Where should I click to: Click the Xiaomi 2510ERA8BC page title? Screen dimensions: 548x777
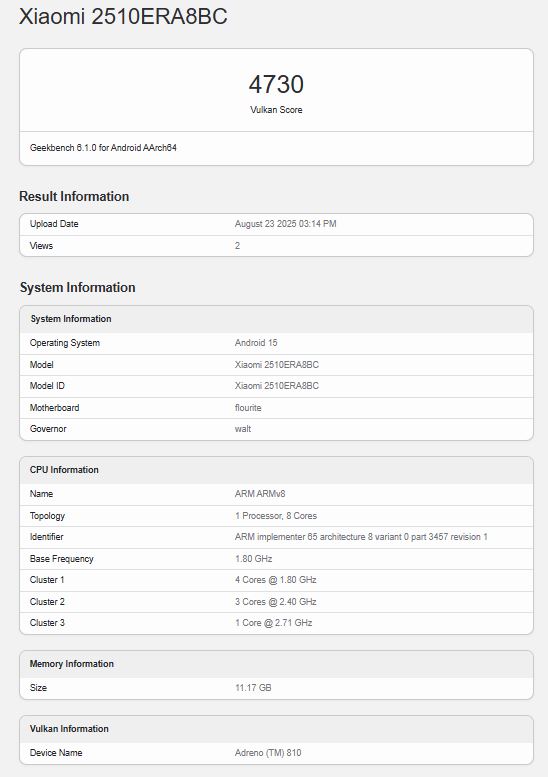click(123, 16)
